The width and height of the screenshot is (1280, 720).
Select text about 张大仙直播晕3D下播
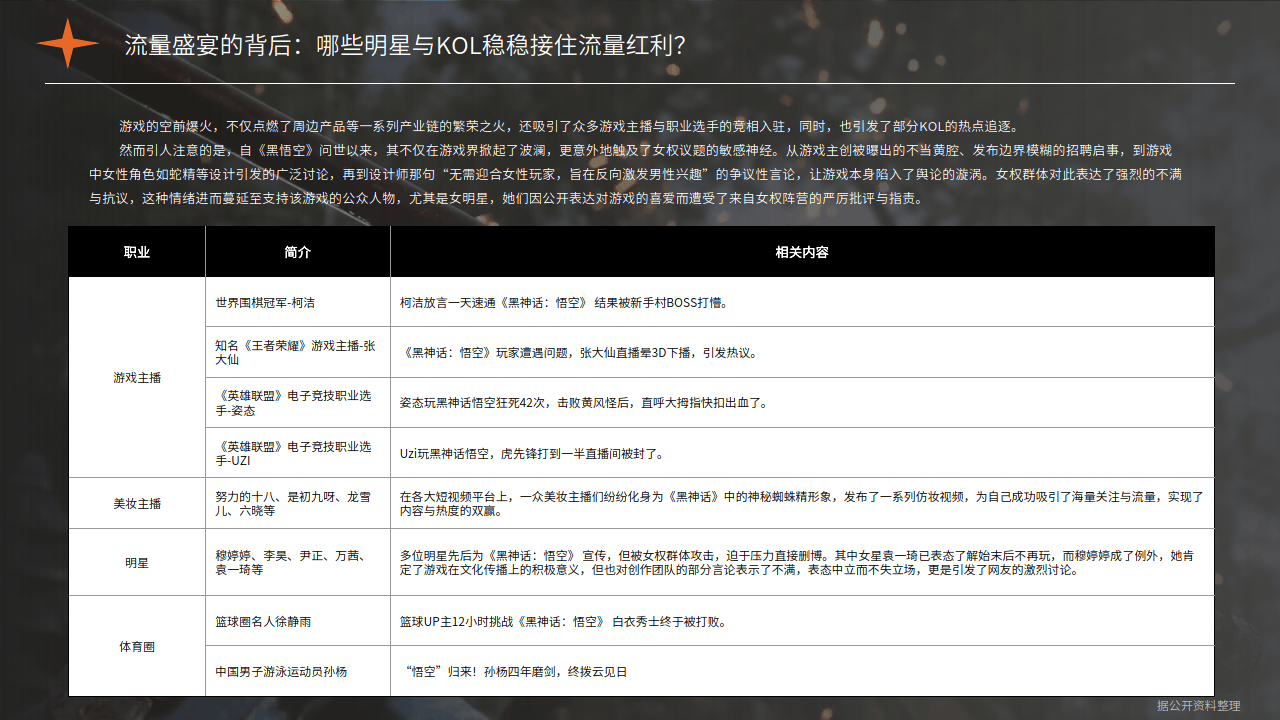point(579,353)
